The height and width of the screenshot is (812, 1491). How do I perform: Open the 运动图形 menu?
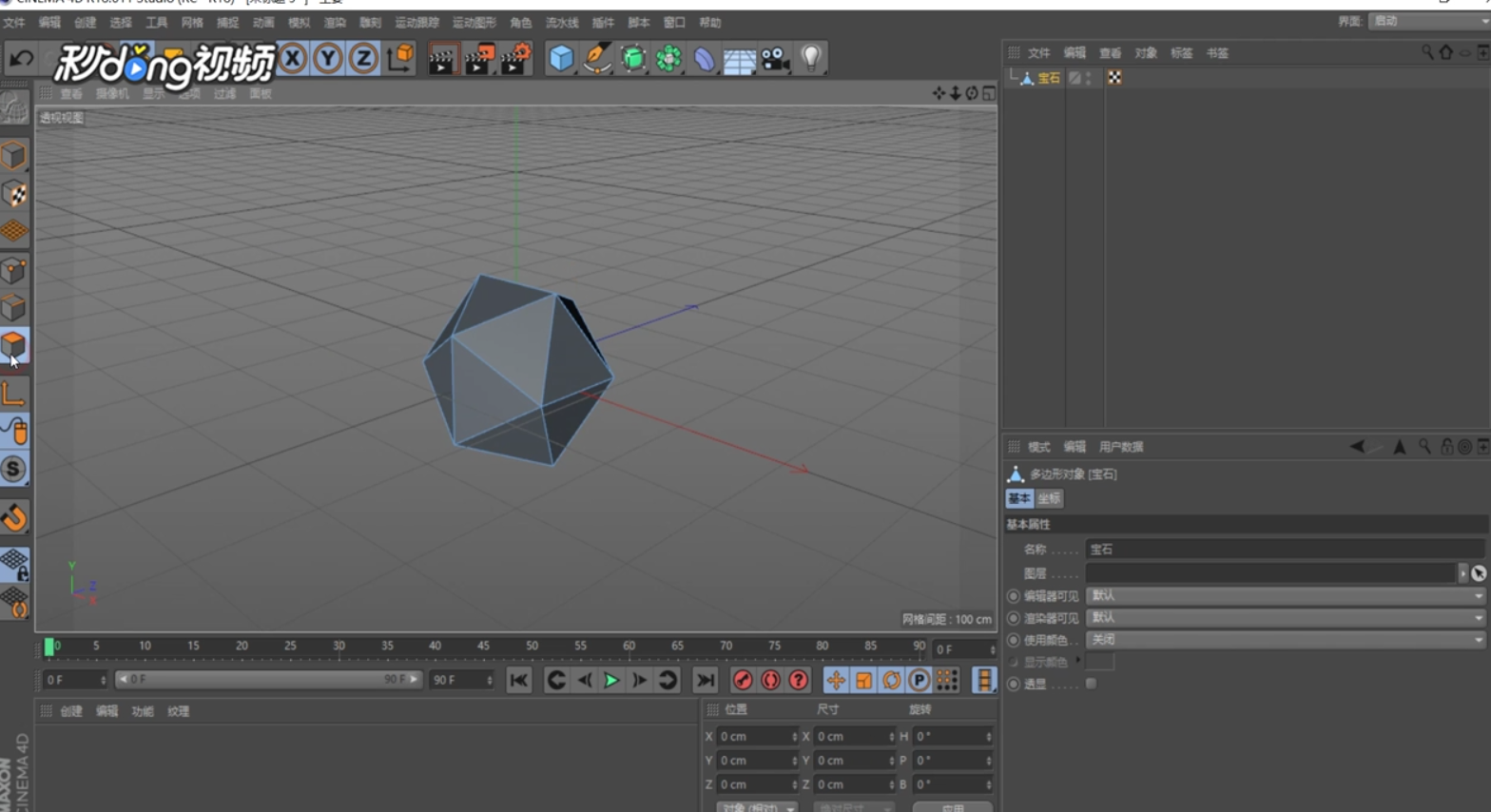coord(474,22)
